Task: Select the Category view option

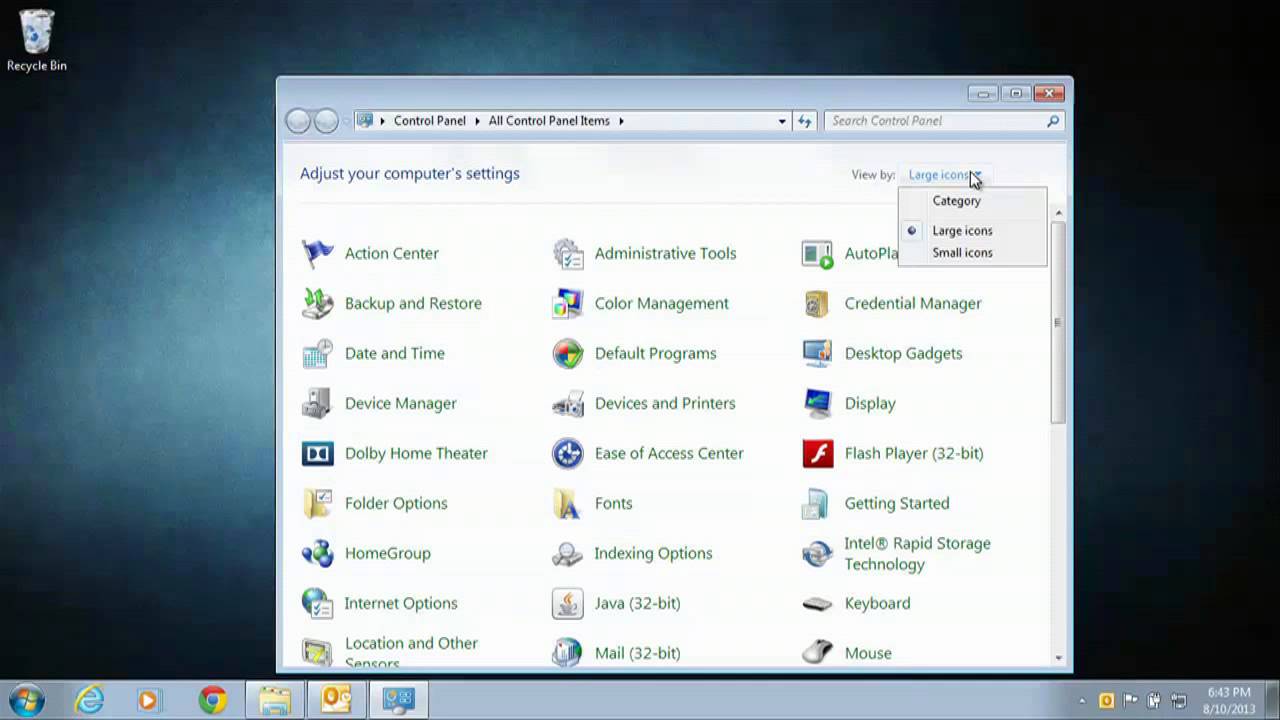Action: 956,200
